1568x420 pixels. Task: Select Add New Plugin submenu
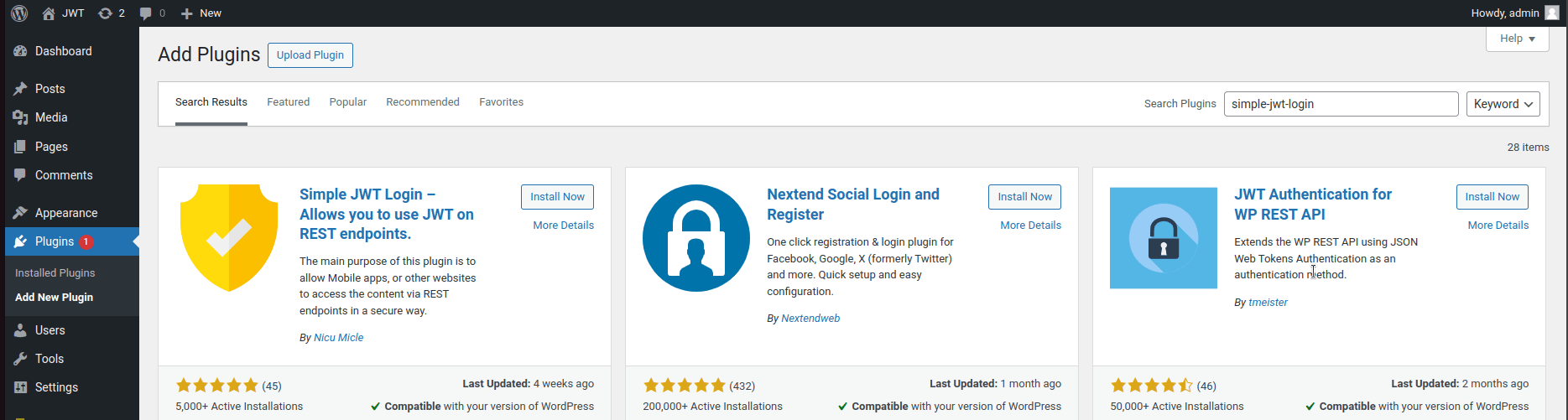55,298
